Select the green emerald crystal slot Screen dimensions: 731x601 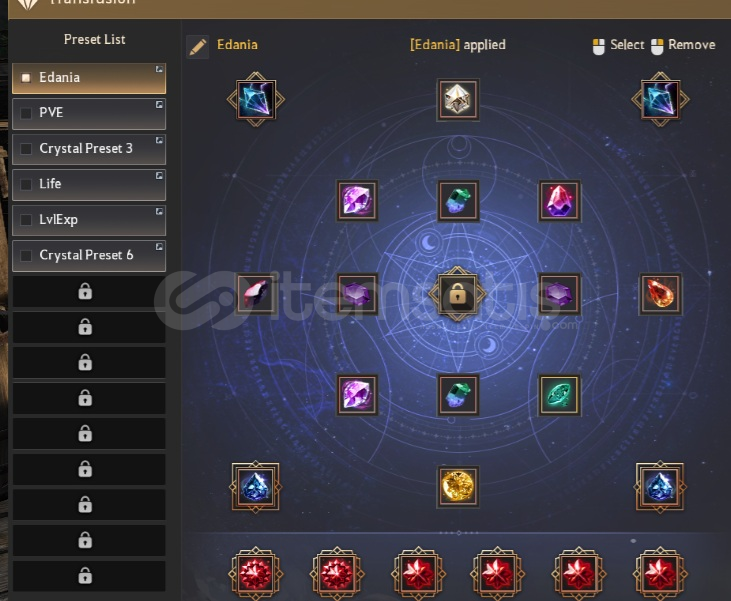559,395
